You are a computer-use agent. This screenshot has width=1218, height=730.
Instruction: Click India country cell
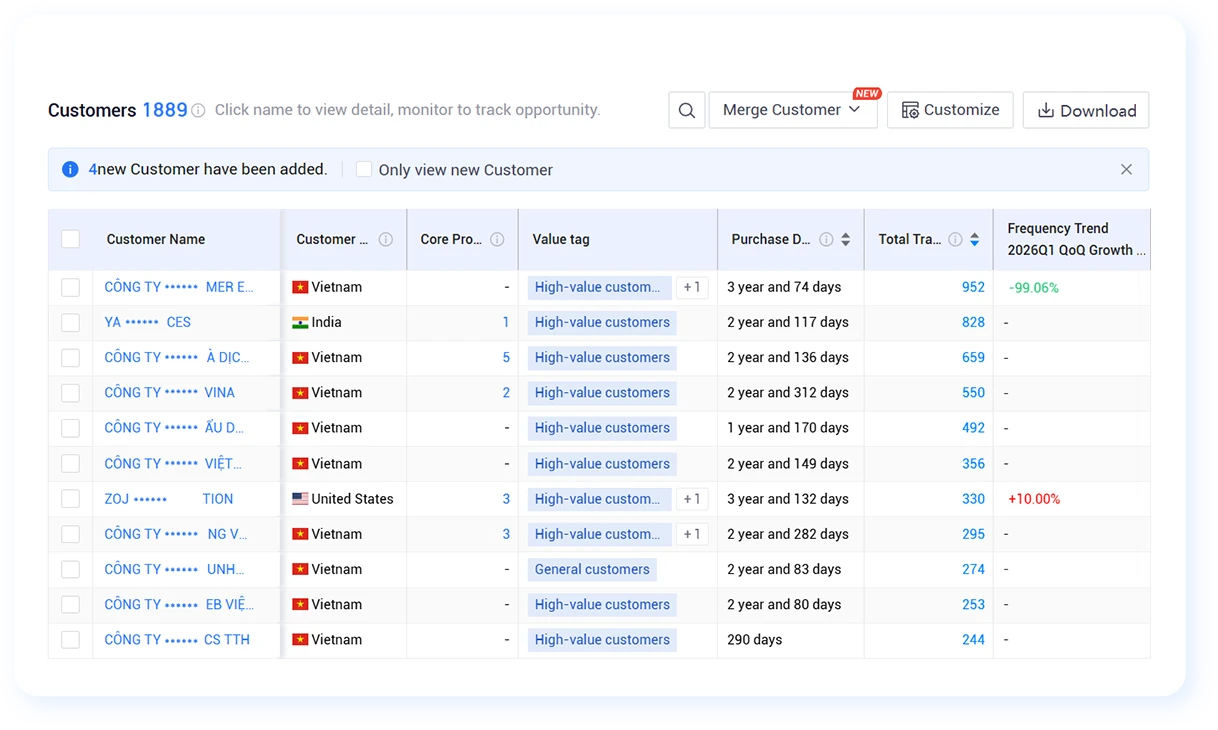tap(317, 322)
